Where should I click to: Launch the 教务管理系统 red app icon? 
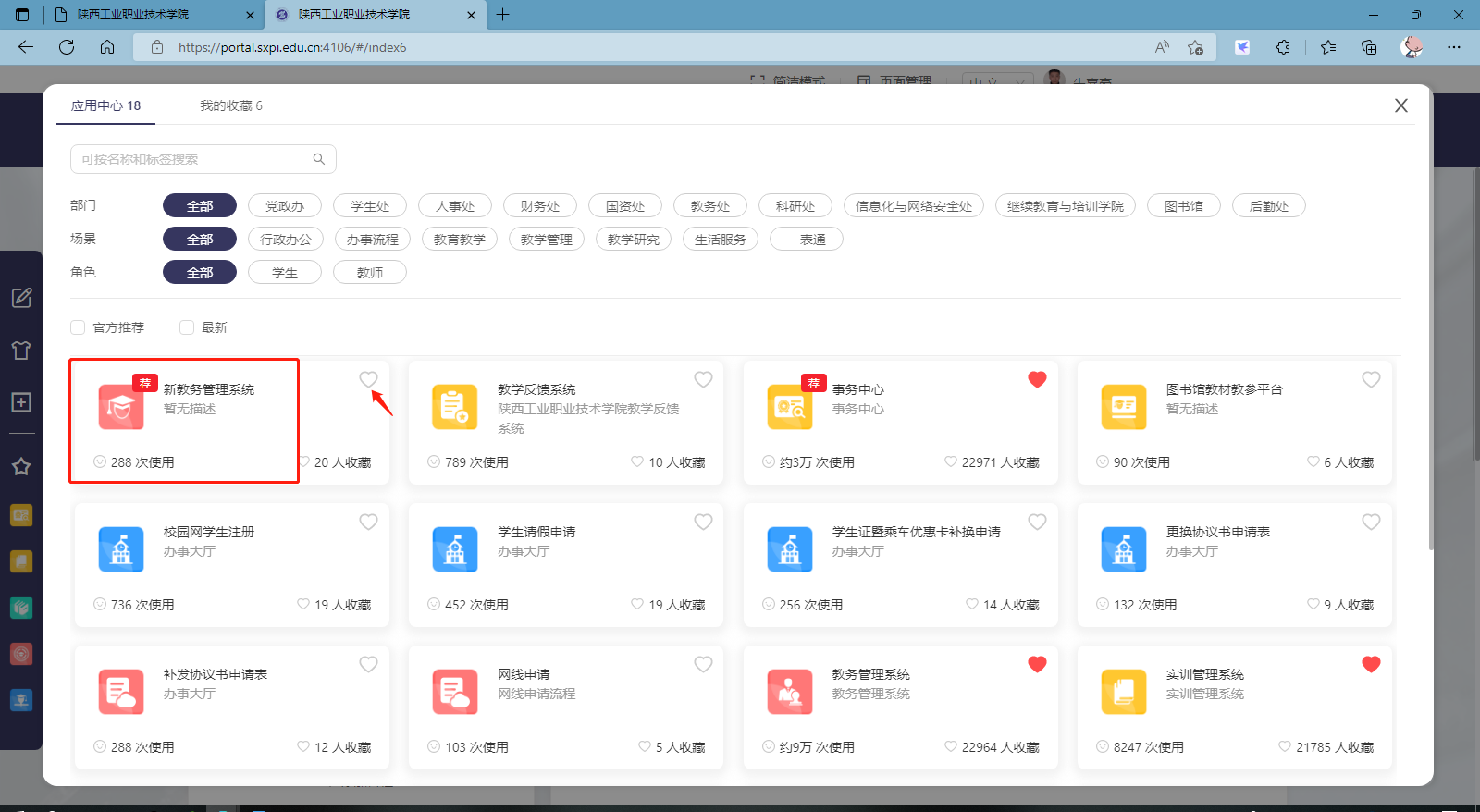790,692
